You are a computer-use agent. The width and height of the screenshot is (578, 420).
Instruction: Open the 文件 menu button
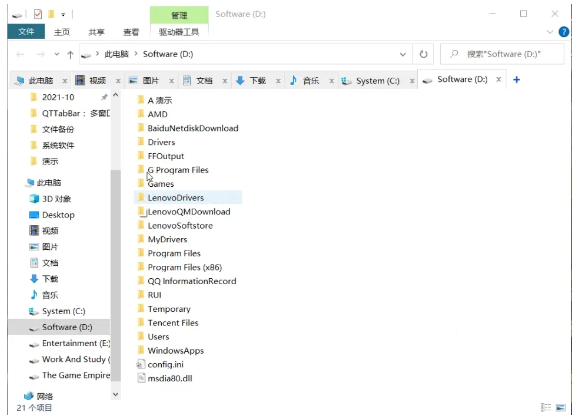tap(26, 32)
